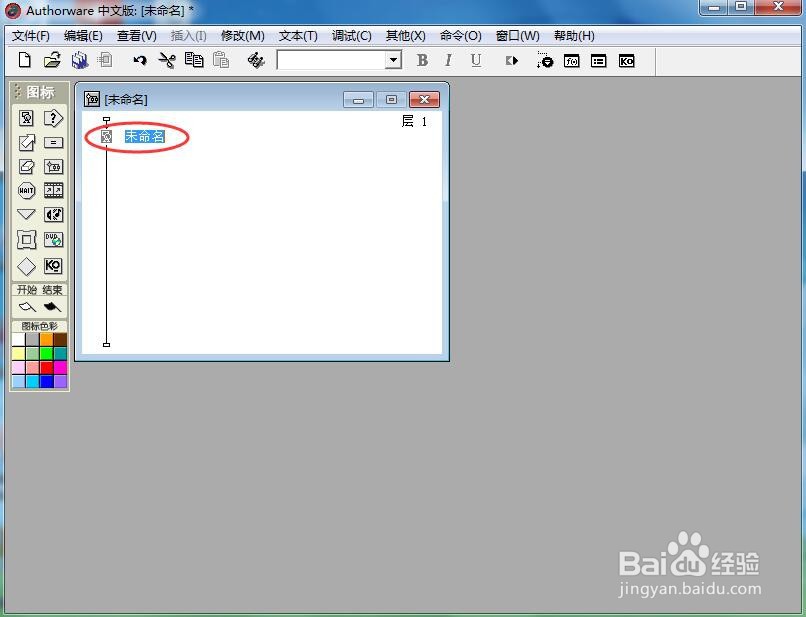
Task: Open the 帮助(H) menu
Action: coord(574,35)
